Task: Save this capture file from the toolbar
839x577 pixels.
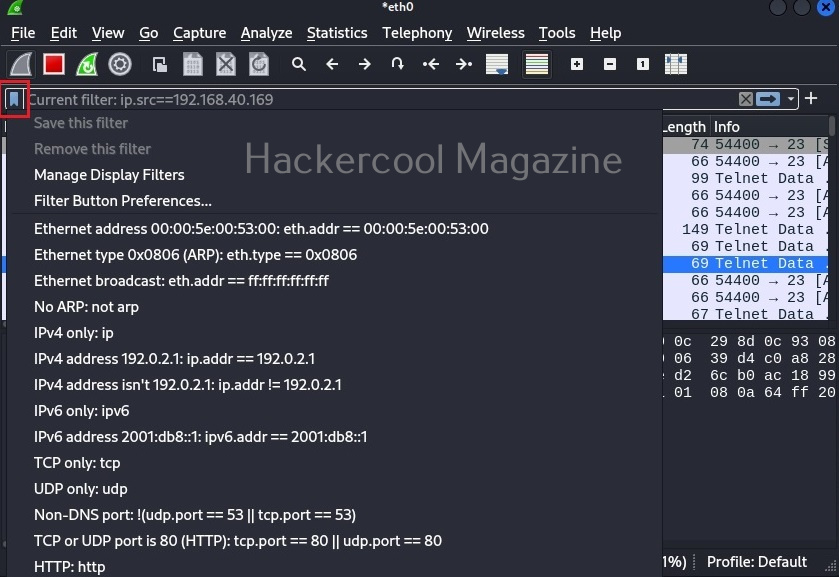Action: (193, 65)
